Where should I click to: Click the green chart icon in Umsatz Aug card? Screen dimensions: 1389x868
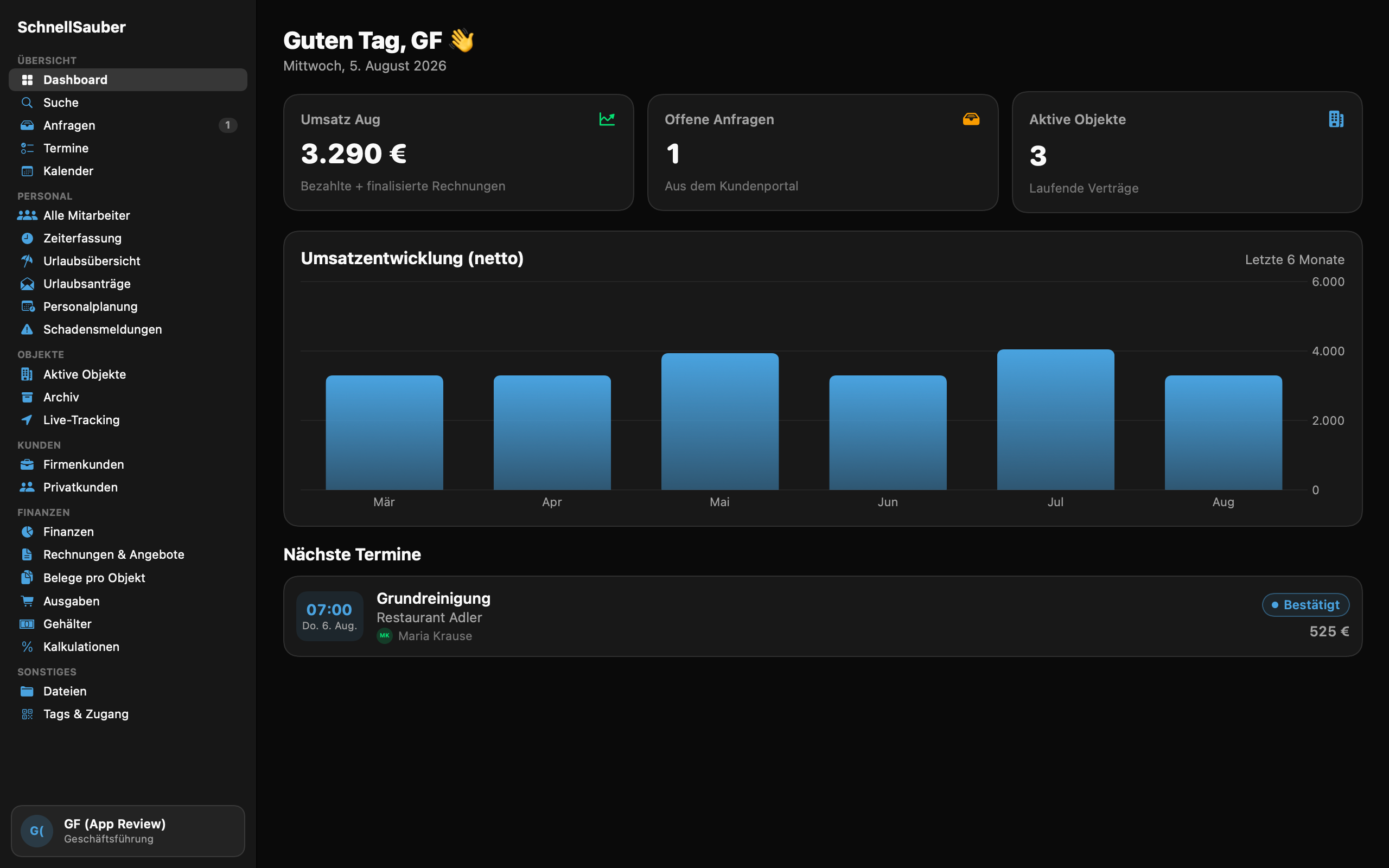(x=607, y=119)
